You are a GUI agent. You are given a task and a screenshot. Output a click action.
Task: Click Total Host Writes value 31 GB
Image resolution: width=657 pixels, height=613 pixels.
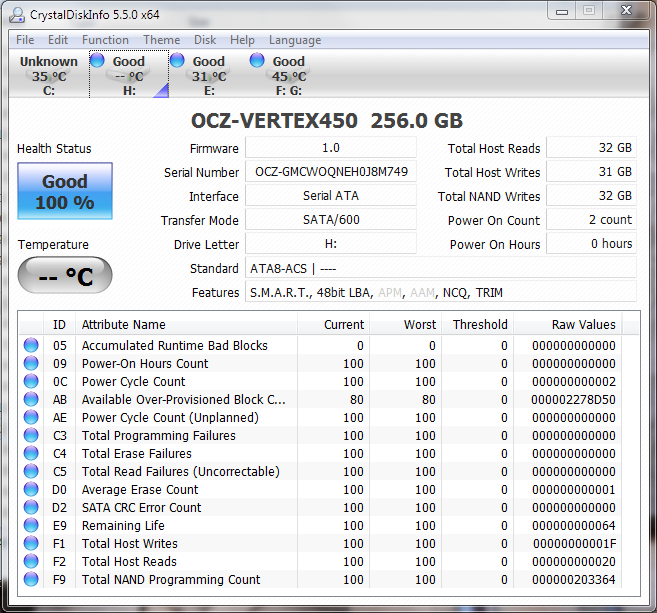point(591,172)
